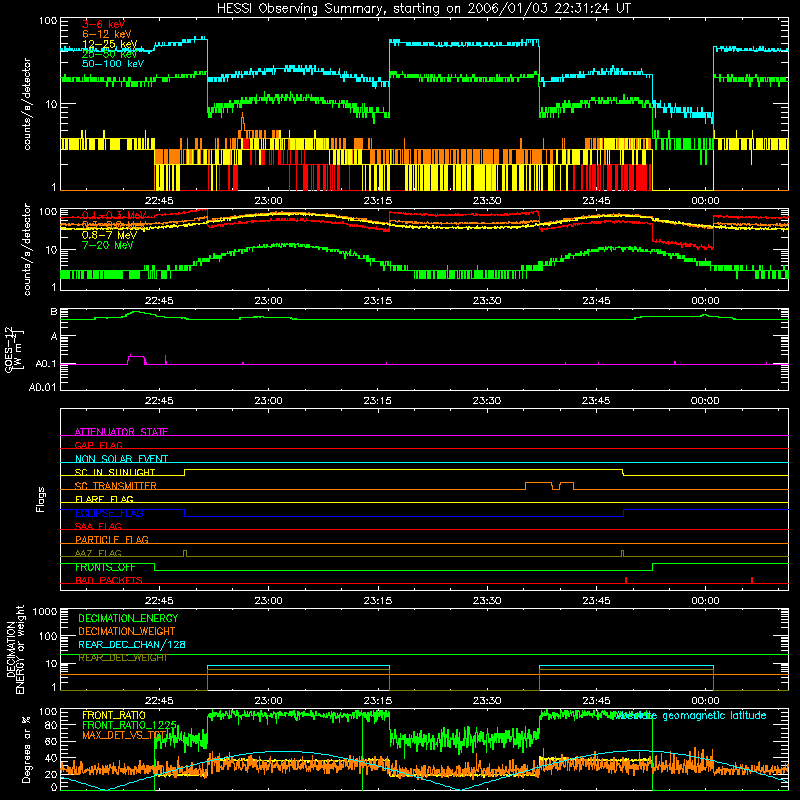The image size is (800, 800).
Task: Select the BAD_PACKETS flag label
Action: point(109,580)
